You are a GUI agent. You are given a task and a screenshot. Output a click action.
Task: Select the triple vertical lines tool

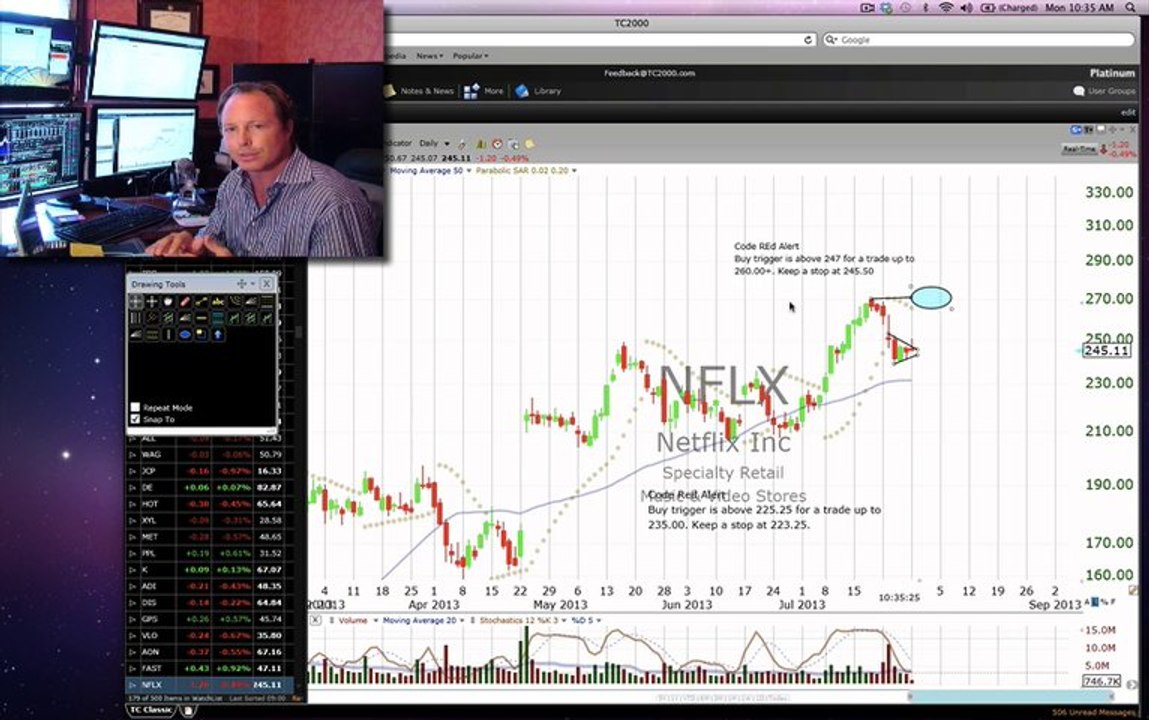pyautogui.click(x=136, y=318)
